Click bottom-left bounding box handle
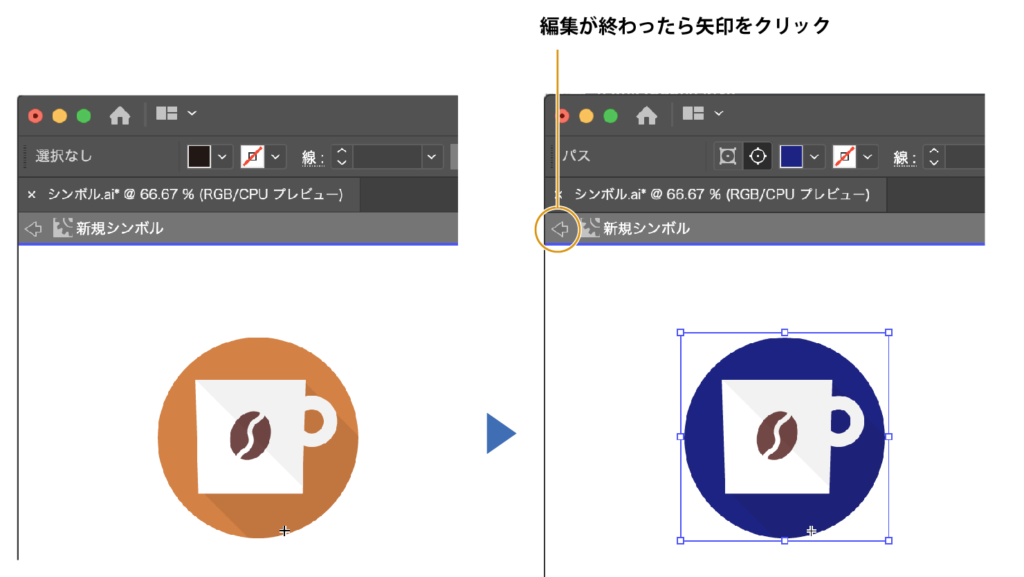 pos(680,540)
